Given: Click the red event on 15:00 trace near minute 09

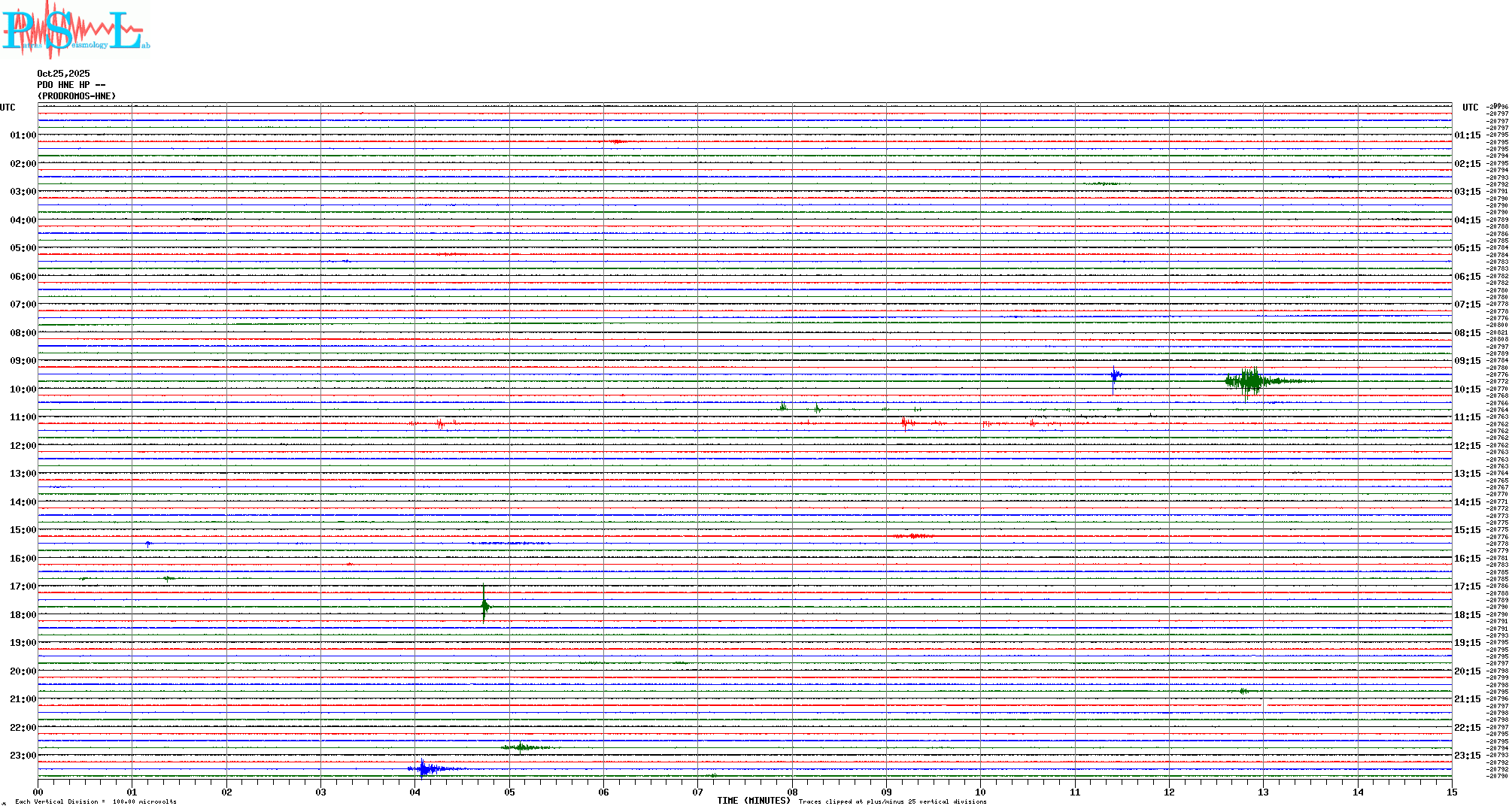Looking at the screenshot, I should click(913, 536).
